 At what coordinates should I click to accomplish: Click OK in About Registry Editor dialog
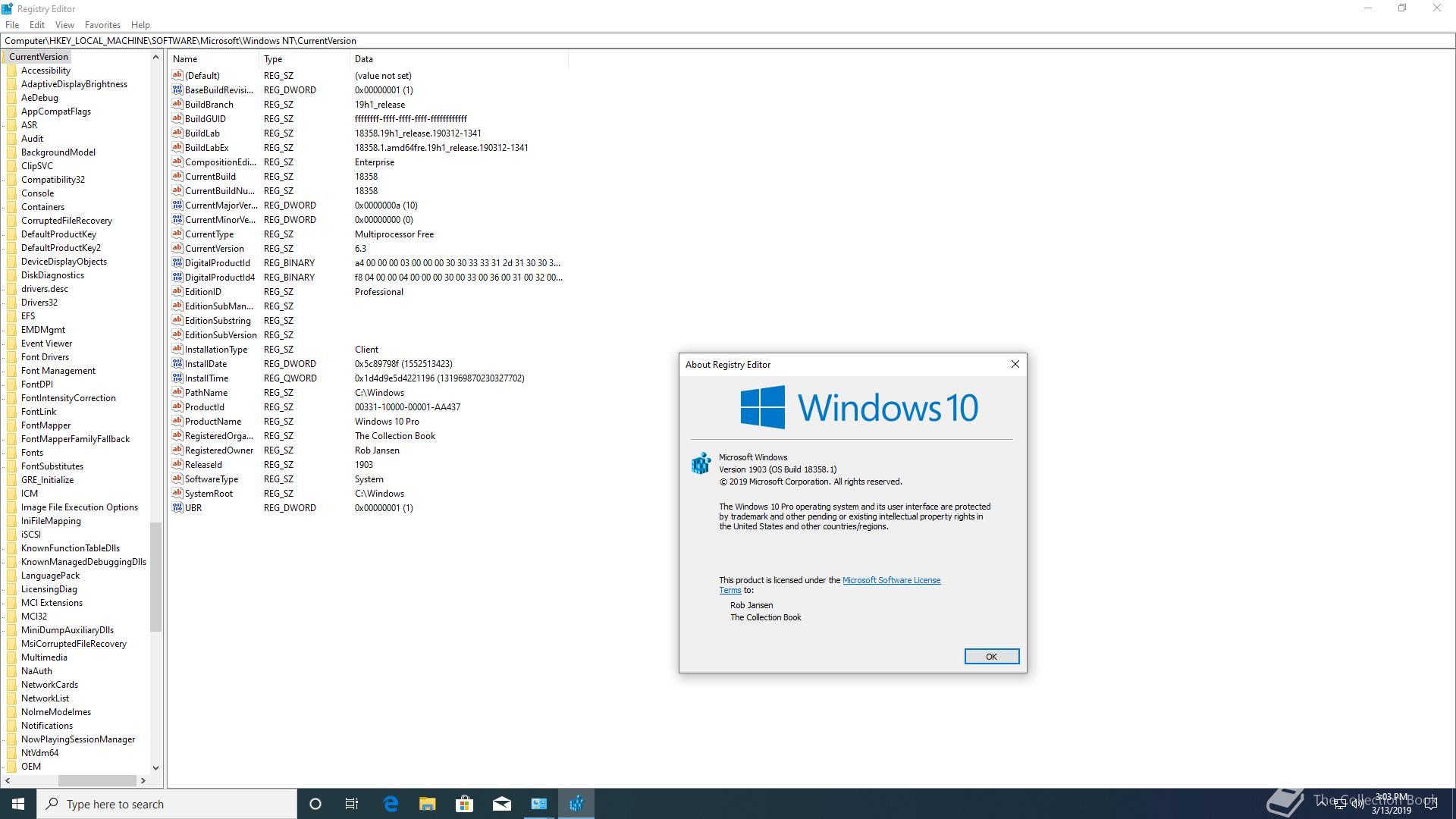pyautogui.click(x=991, y=657)
